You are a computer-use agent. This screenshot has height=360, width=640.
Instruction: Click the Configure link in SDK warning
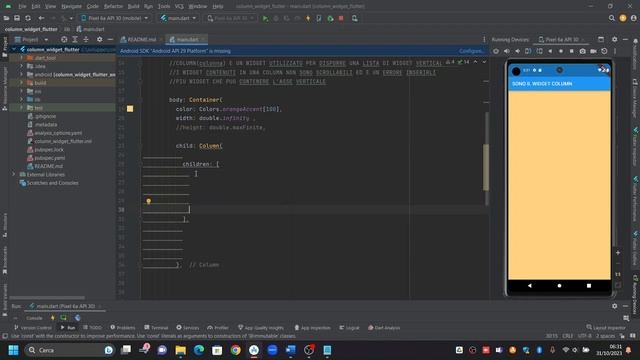tap(471, 51)
